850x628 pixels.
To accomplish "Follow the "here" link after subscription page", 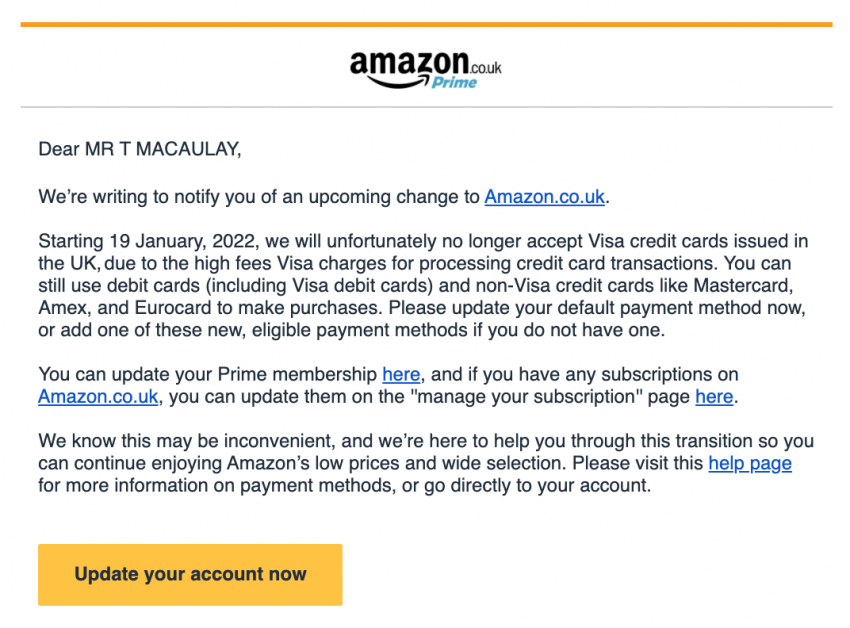I will point(714,397).
